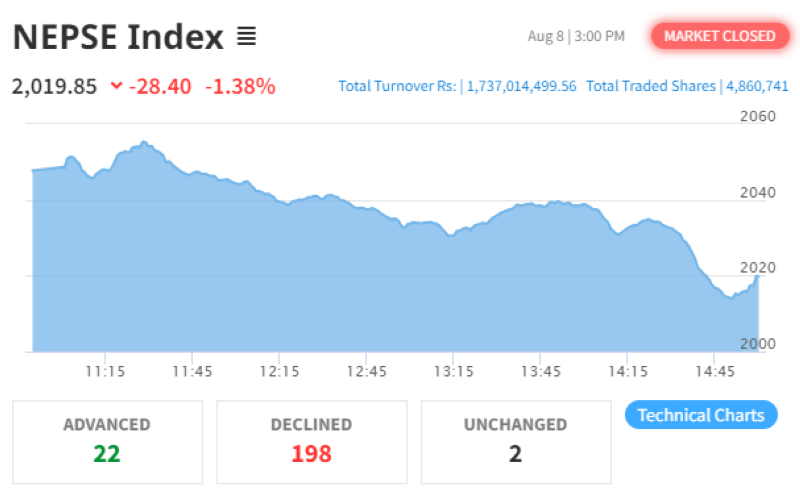Image resolution: width=800 pixels, height=488 pixels.
Task: Click the chart at the 14:45 time mark
Action: click(713, 320)
